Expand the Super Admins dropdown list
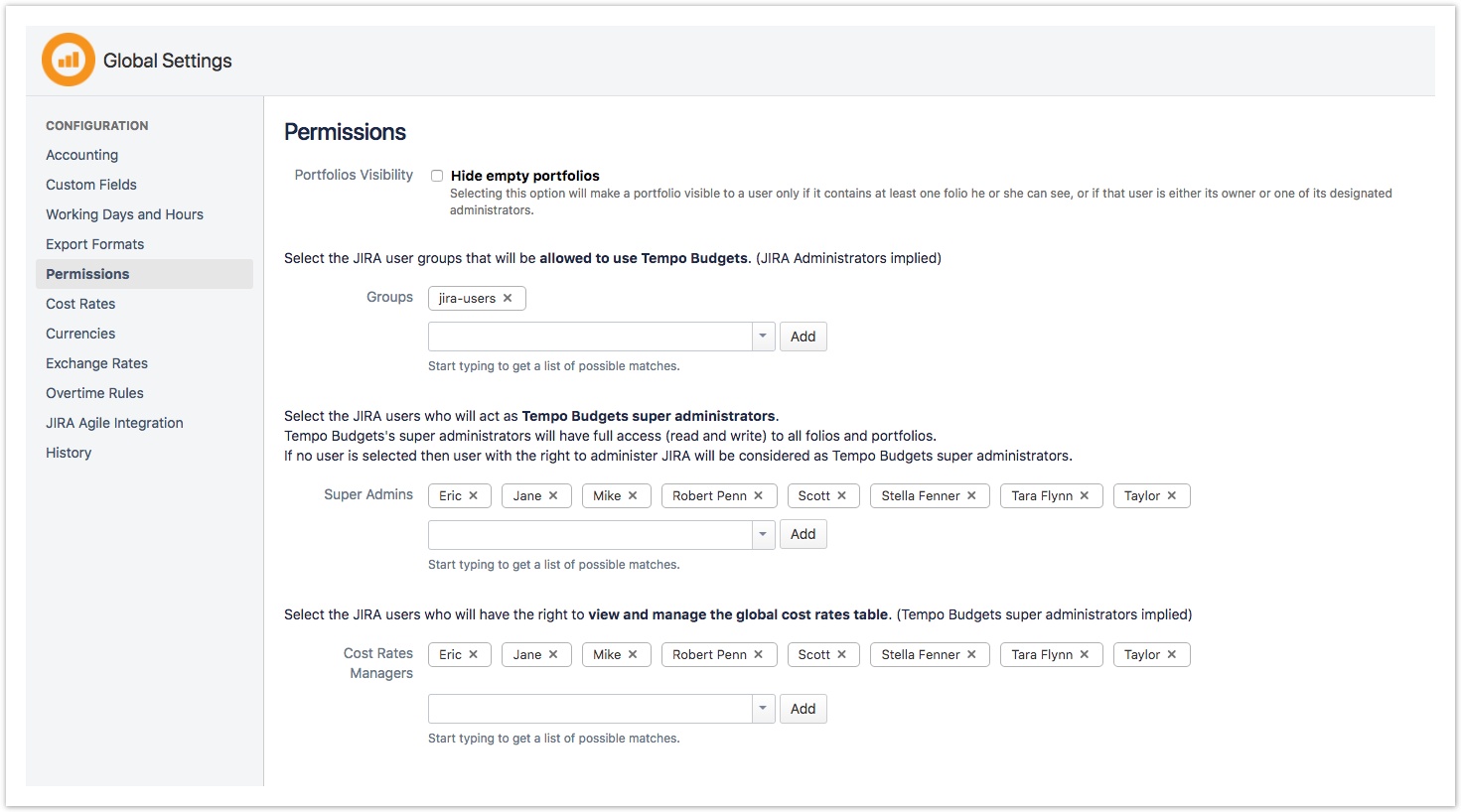The height and width of the screenshot is (812, 1461). [763, 534]
